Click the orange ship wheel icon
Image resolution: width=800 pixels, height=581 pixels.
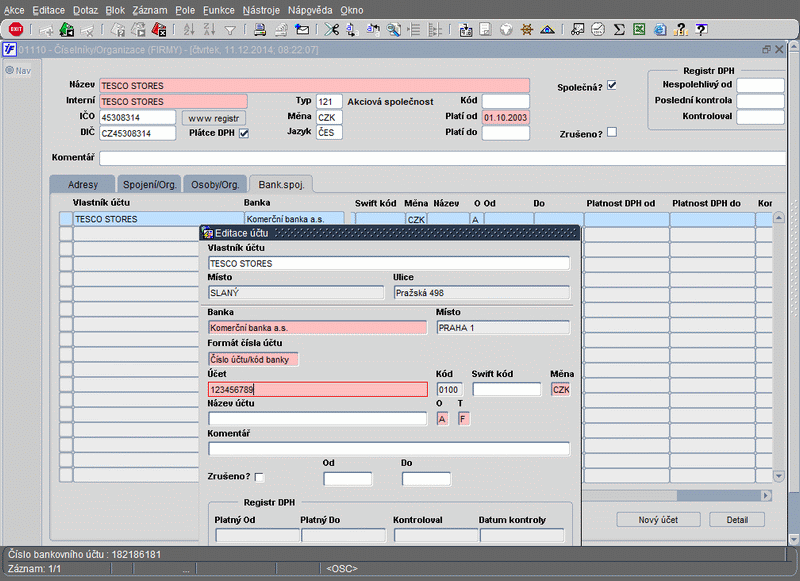[527, 30]
